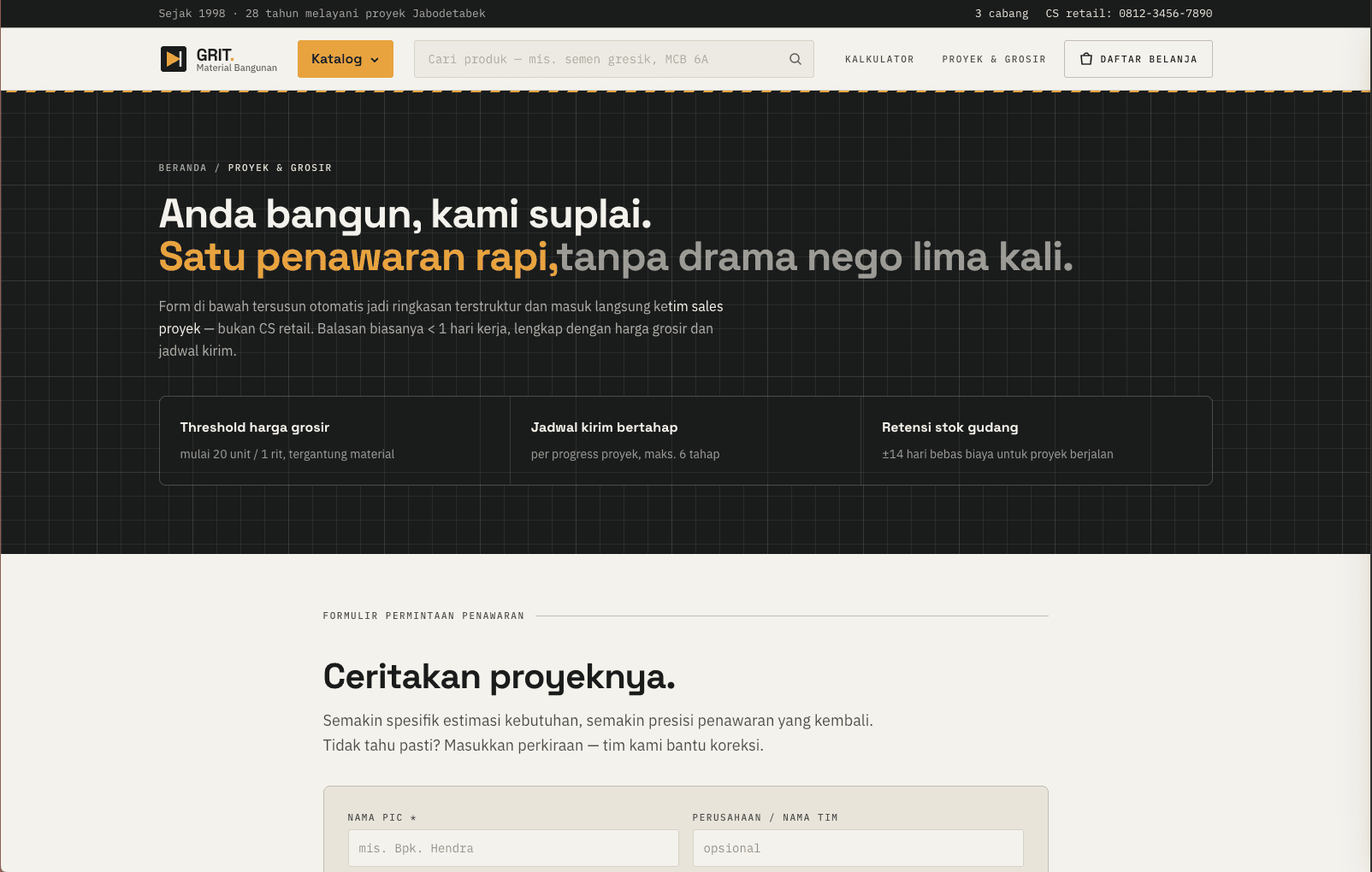The image size is (1372, 872).
Task: Click the GRIT logo icon
Action: (174, 59)
